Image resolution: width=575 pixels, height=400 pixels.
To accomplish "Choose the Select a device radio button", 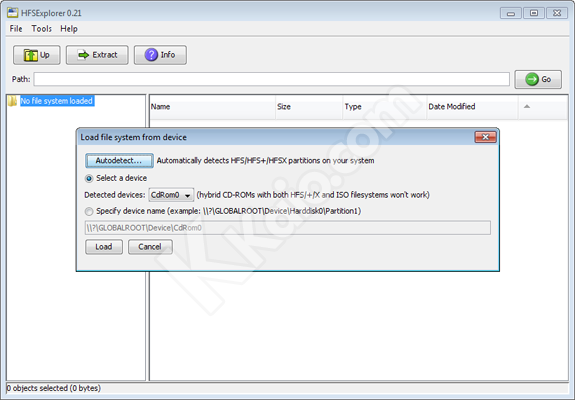I will [x=89, y=179].
